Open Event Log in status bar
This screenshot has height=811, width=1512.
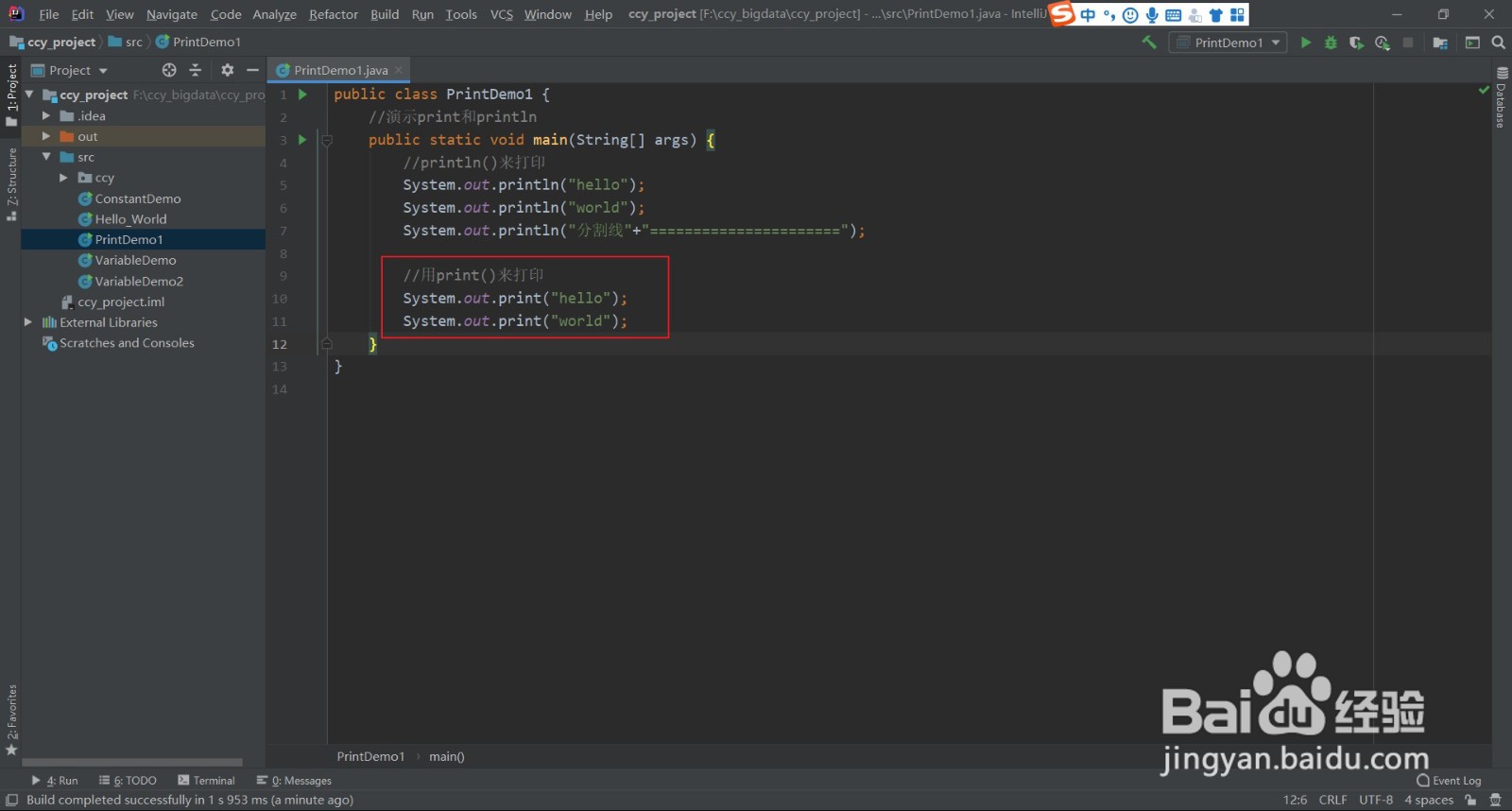coord(1449,781)
